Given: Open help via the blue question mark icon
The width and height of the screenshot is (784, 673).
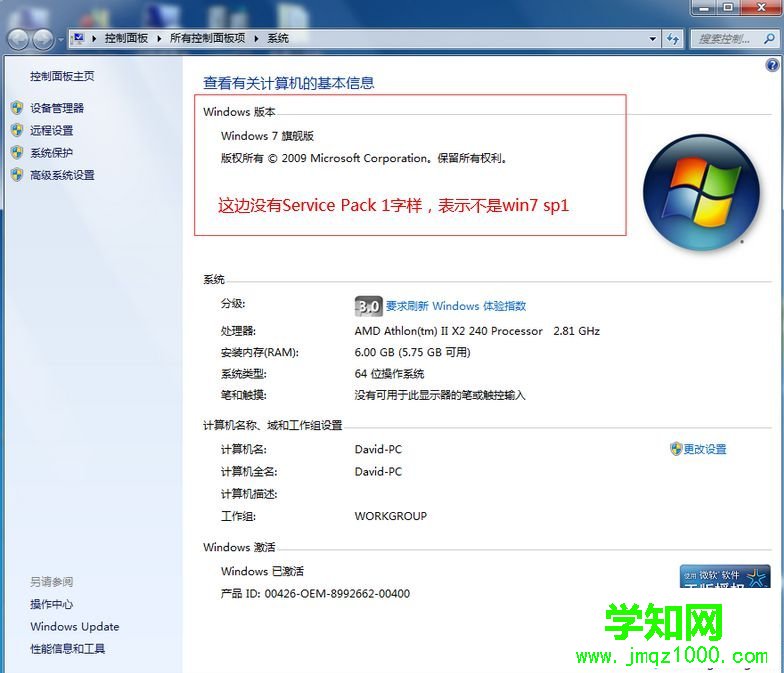Looking at the screenshot, I should [x=772, y=65].
